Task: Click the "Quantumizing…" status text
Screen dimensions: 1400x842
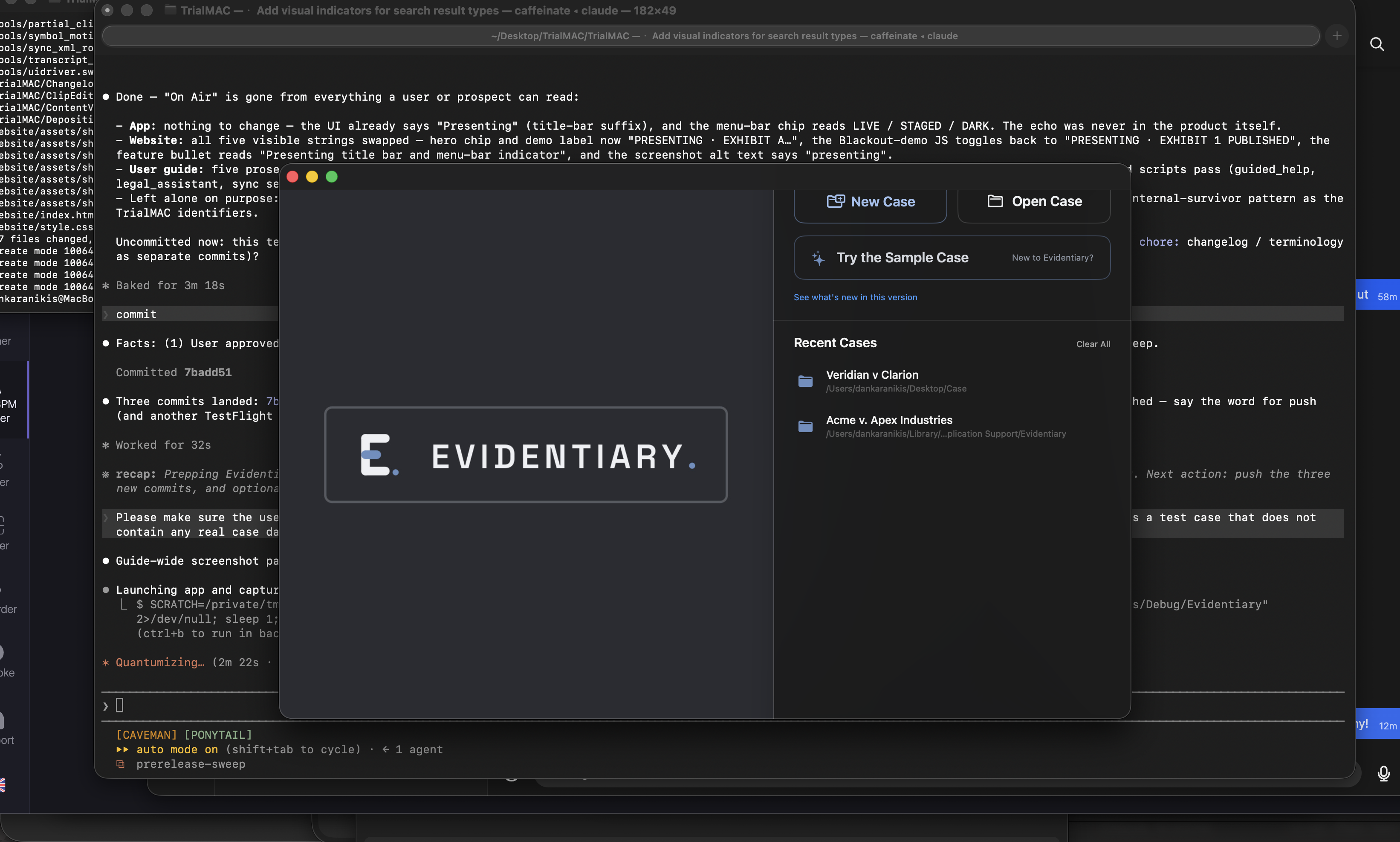Action: click(160, 663)
